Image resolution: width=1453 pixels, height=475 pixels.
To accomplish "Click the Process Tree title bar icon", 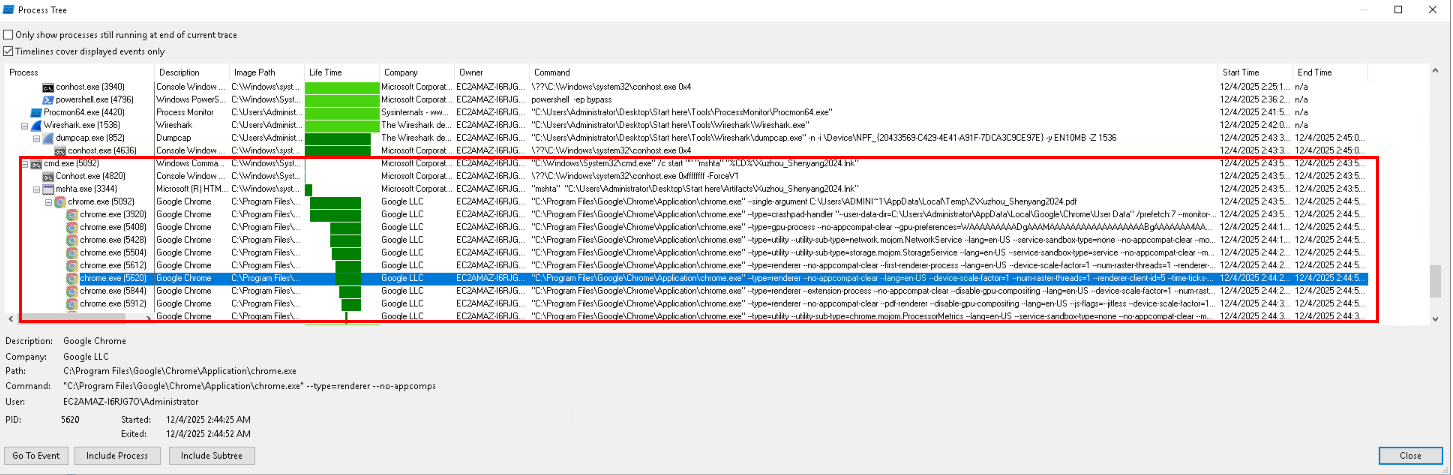I will (x=8, y=10).
